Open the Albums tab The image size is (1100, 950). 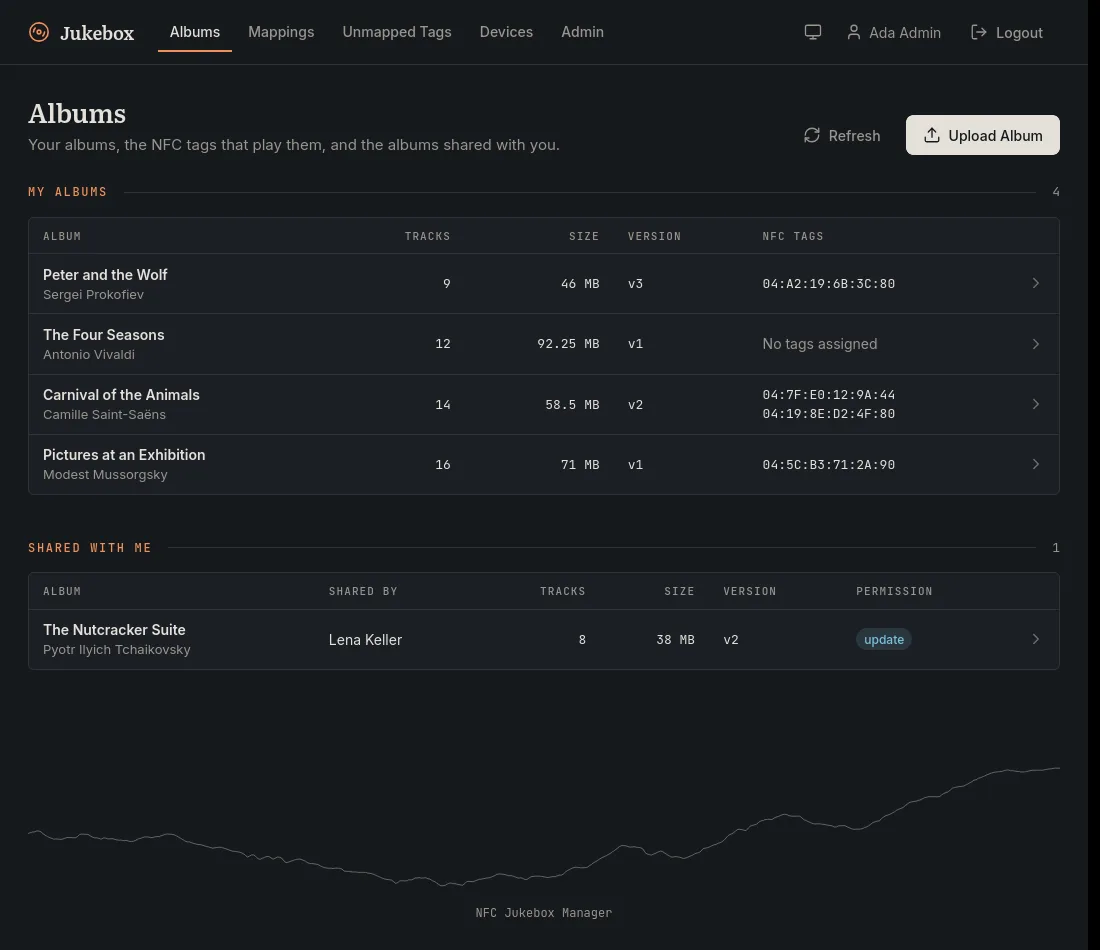click(195, 32)
